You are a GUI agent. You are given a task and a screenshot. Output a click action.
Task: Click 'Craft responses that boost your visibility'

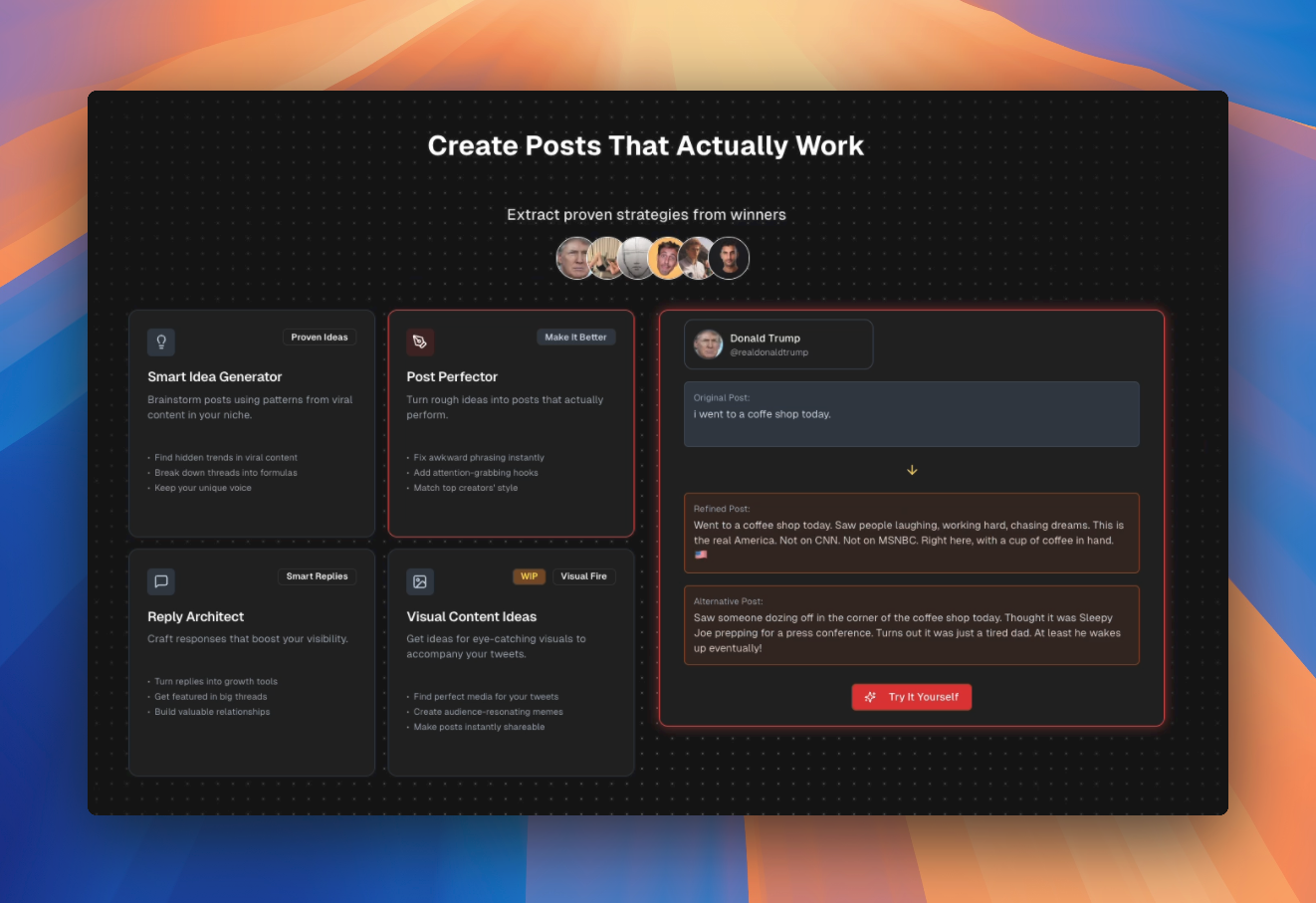(x=248, y=639)
